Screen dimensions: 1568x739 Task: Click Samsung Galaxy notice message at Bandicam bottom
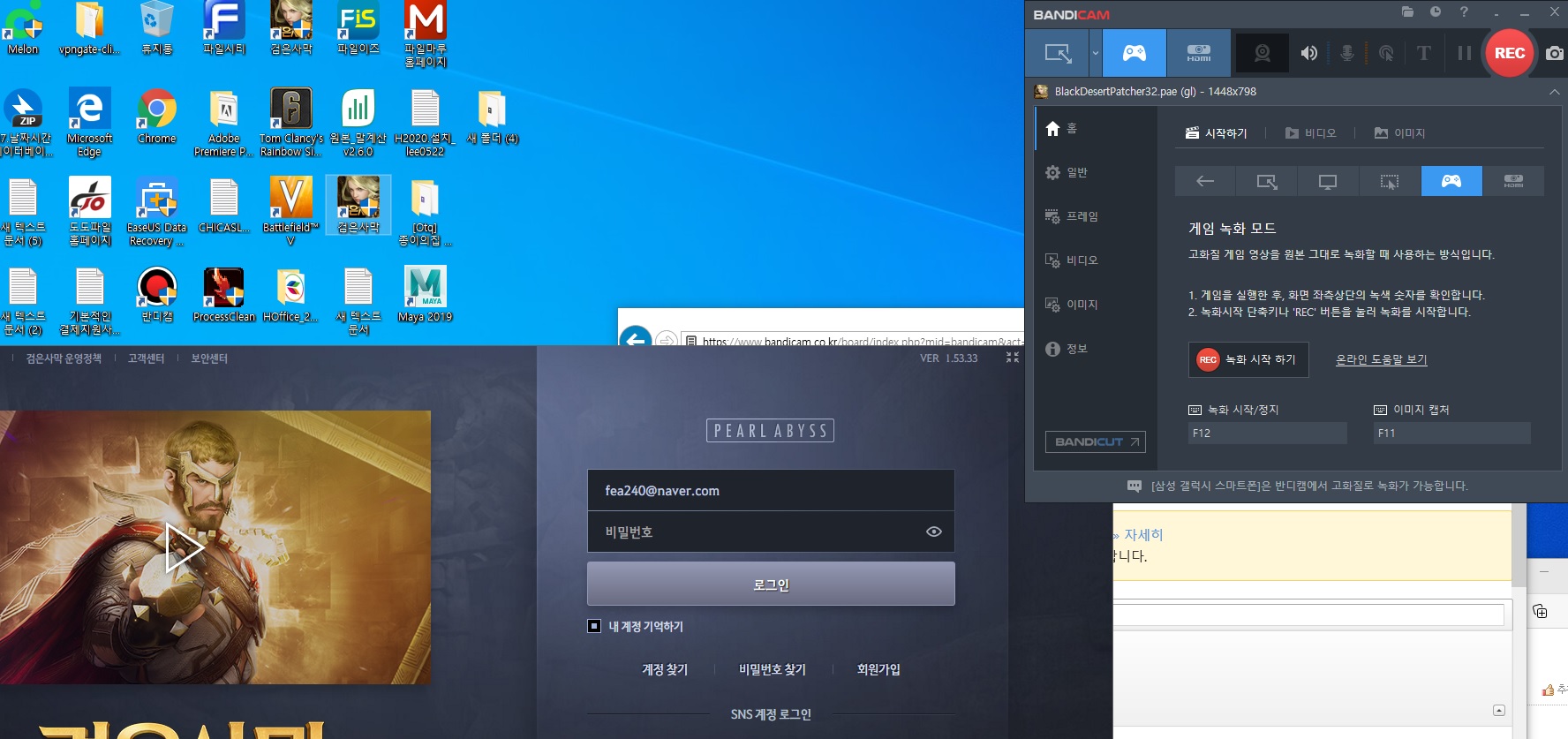pyautogui.click(x=1298, y=486)
